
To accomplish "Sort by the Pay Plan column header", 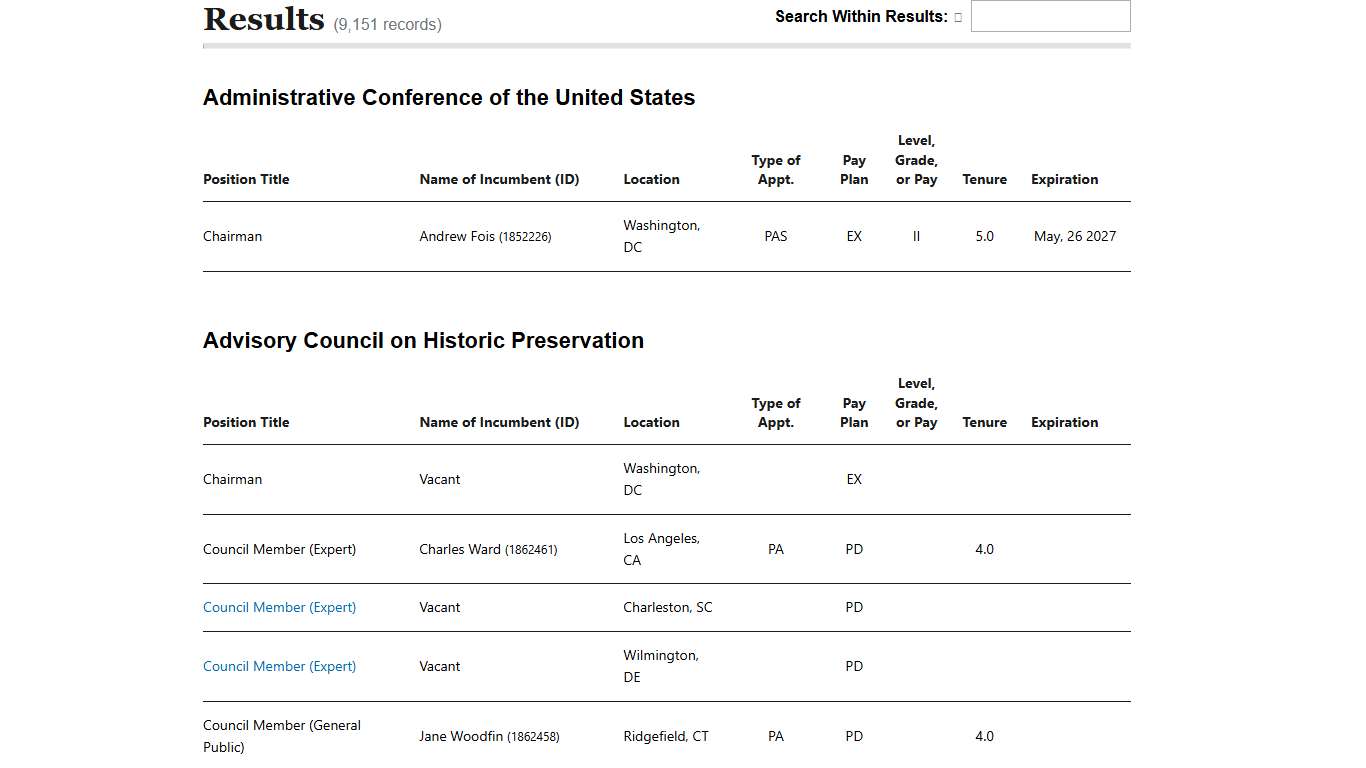I will point(854,170).
